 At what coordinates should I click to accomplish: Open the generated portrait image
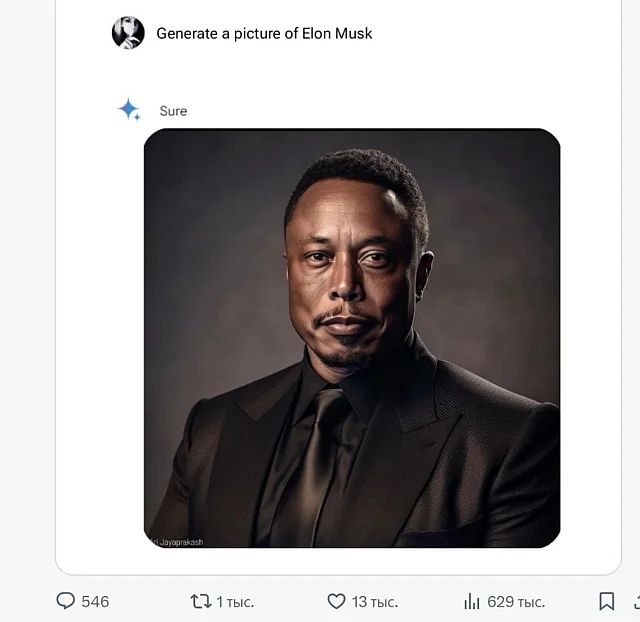coord(352,338)
